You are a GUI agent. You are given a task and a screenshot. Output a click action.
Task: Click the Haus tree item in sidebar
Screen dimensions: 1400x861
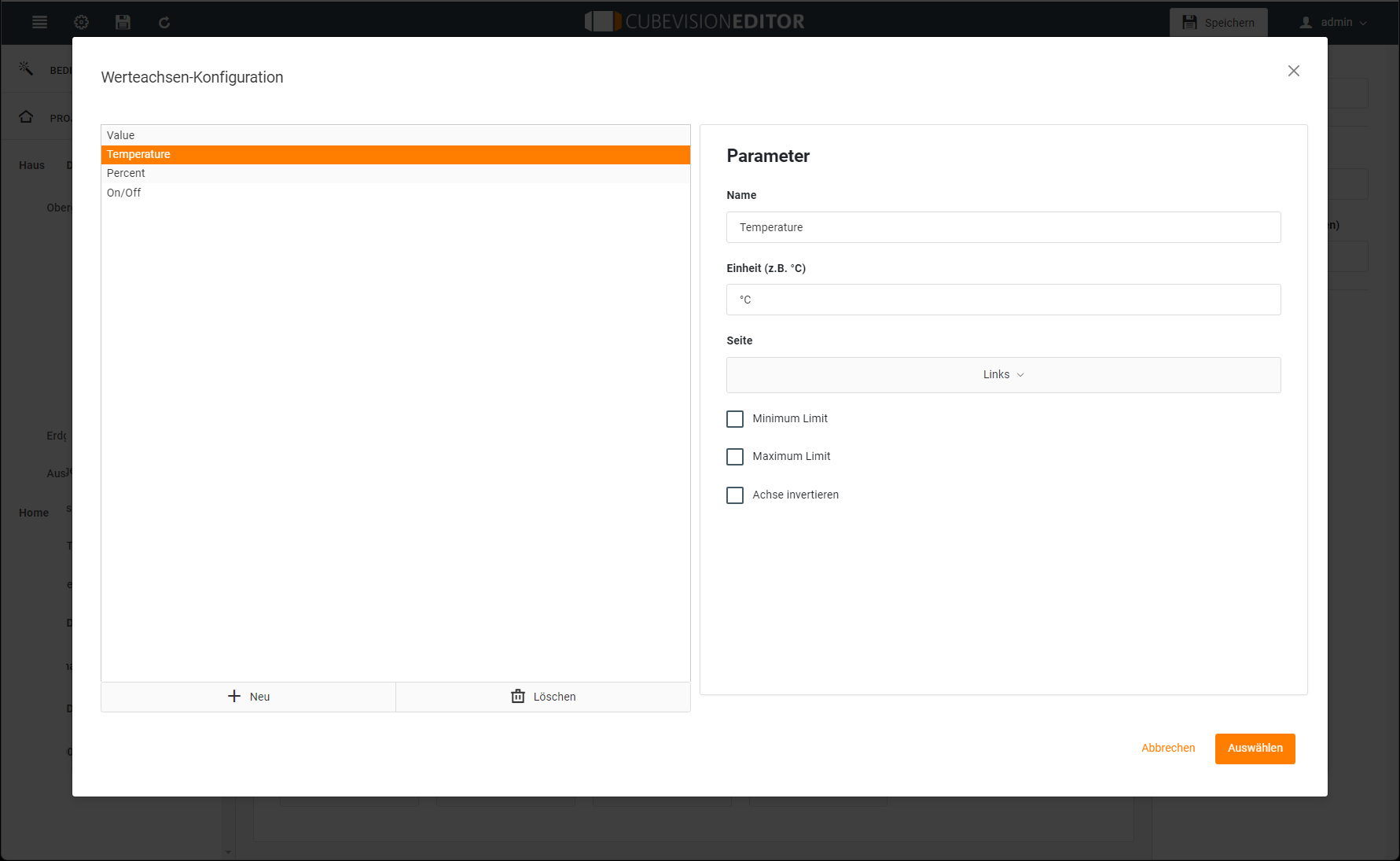pos(32,165)
